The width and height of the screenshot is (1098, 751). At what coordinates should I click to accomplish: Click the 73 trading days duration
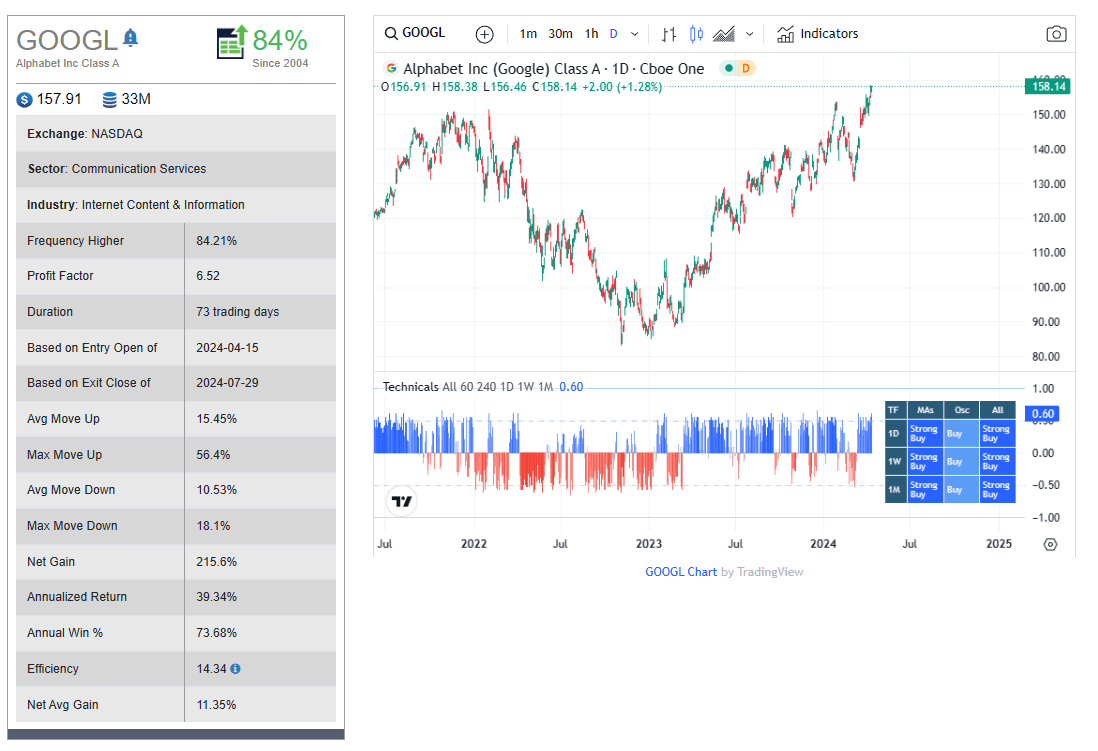pyautogui.click(x=237, y=312)
